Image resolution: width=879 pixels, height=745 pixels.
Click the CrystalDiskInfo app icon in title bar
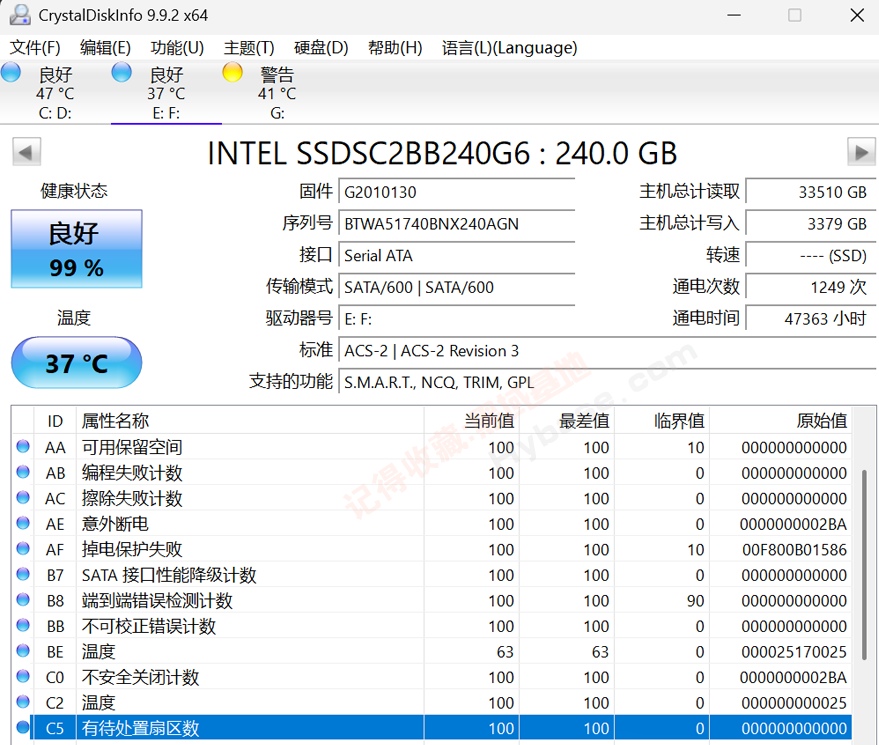20,15
